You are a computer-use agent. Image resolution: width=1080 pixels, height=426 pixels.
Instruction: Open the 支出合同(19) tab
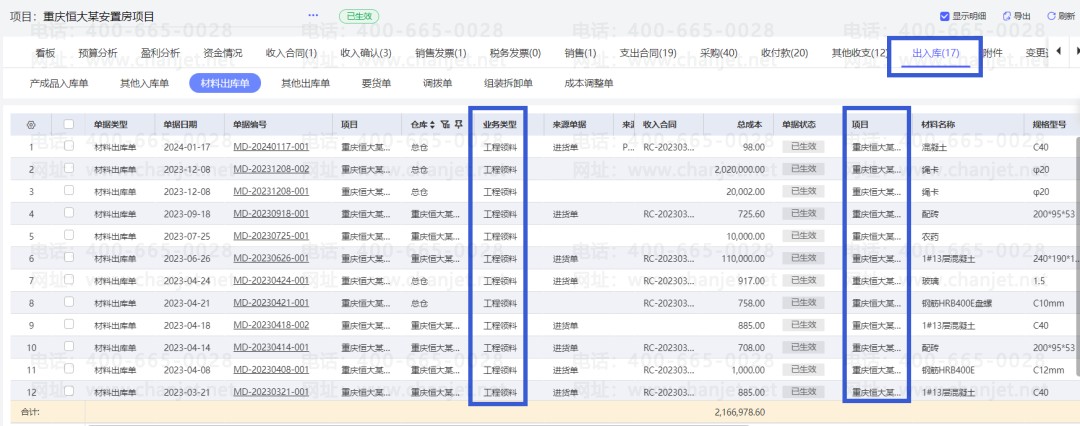[x=648, y=53]
